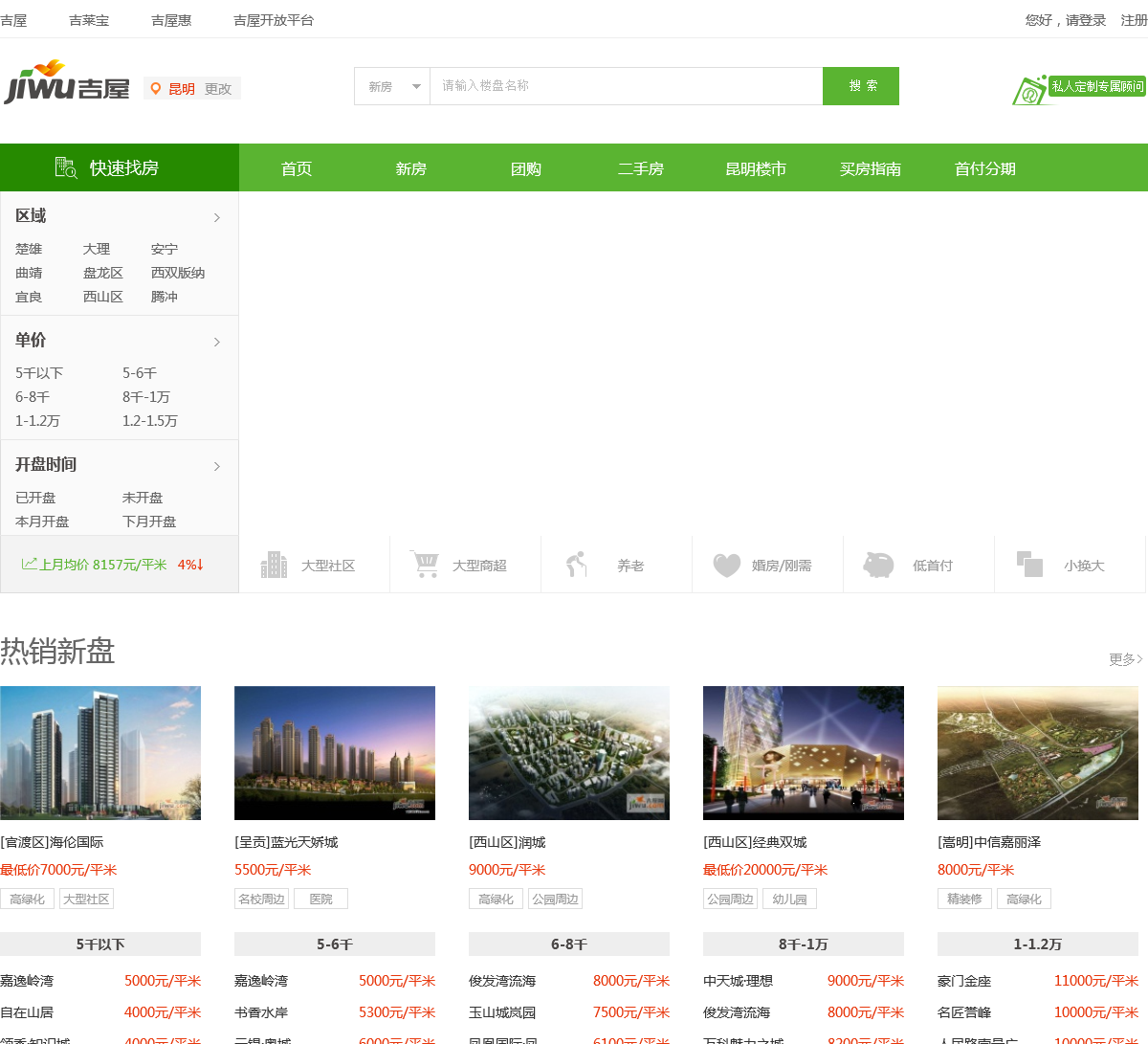This screenshot has height=1044, width=1148.
Task: Click 上月均价 8157元/平米 text
Action: pos(103,565)
